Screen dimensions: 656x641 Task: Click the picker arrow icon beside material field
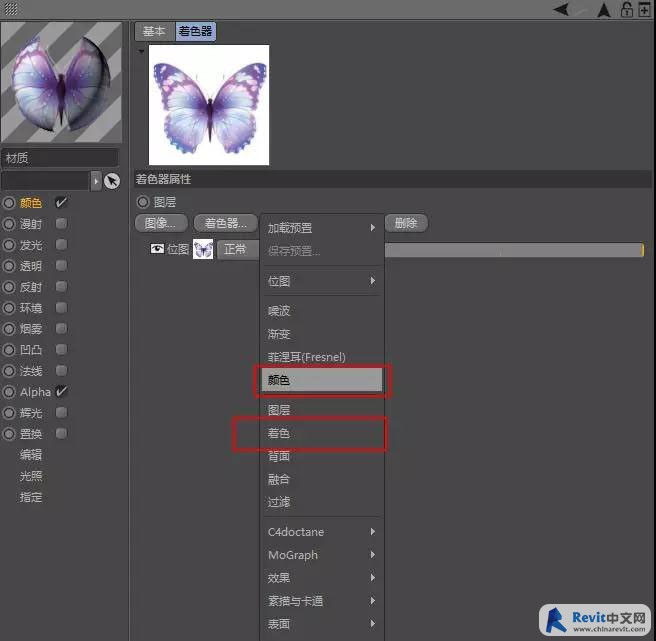point(112,181)
